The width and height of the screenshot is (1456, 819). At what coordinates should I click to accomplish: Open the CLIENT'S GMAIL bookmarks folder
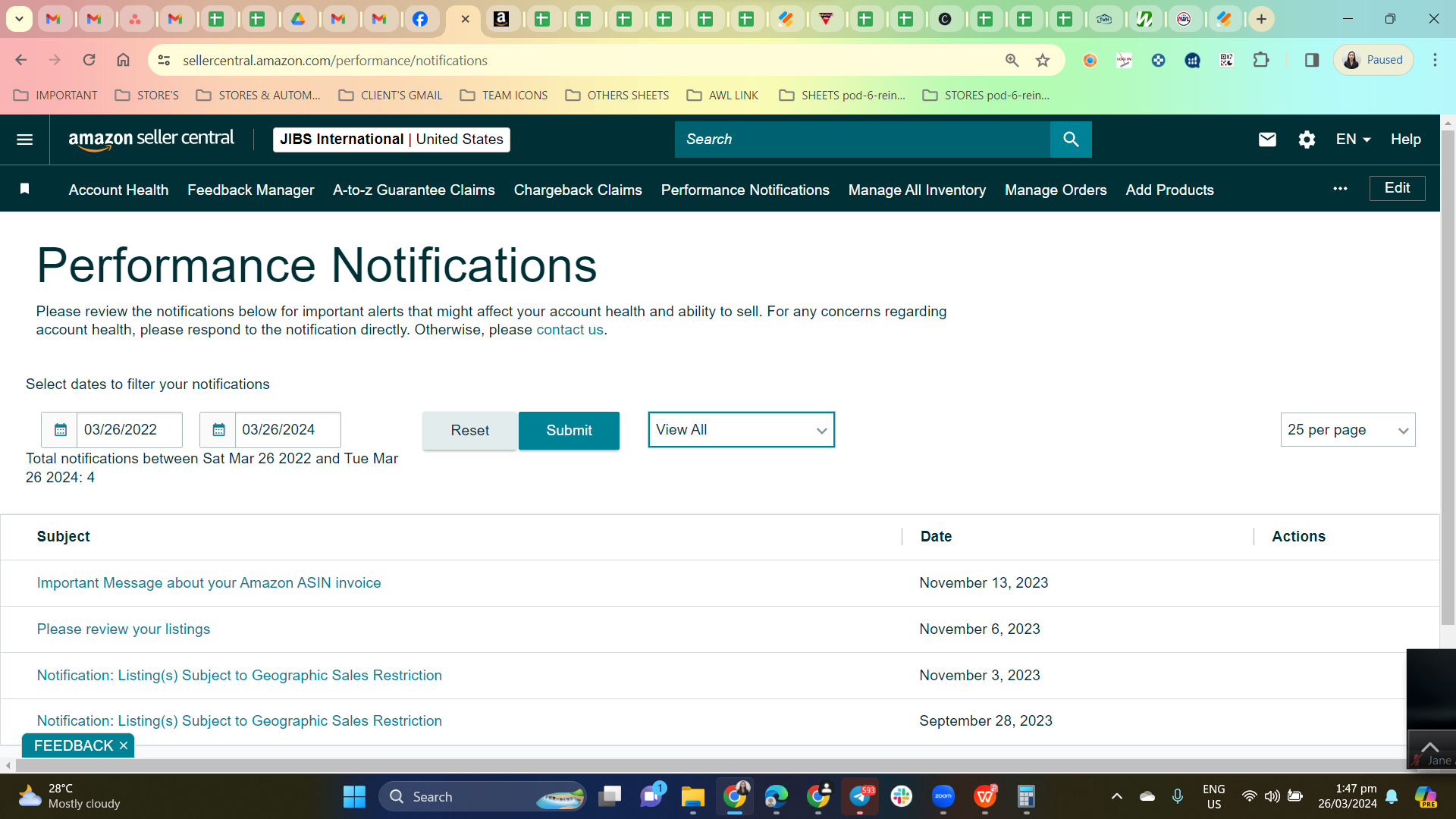click(390, 96)
